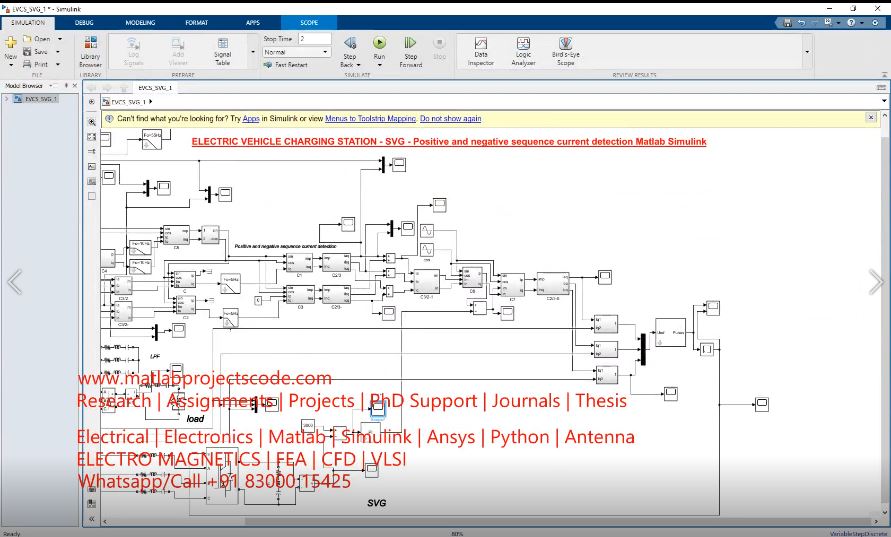Click the Zoom tool in canvas palette
Viewport: 891px width, 537px height.
coord(92,122)
